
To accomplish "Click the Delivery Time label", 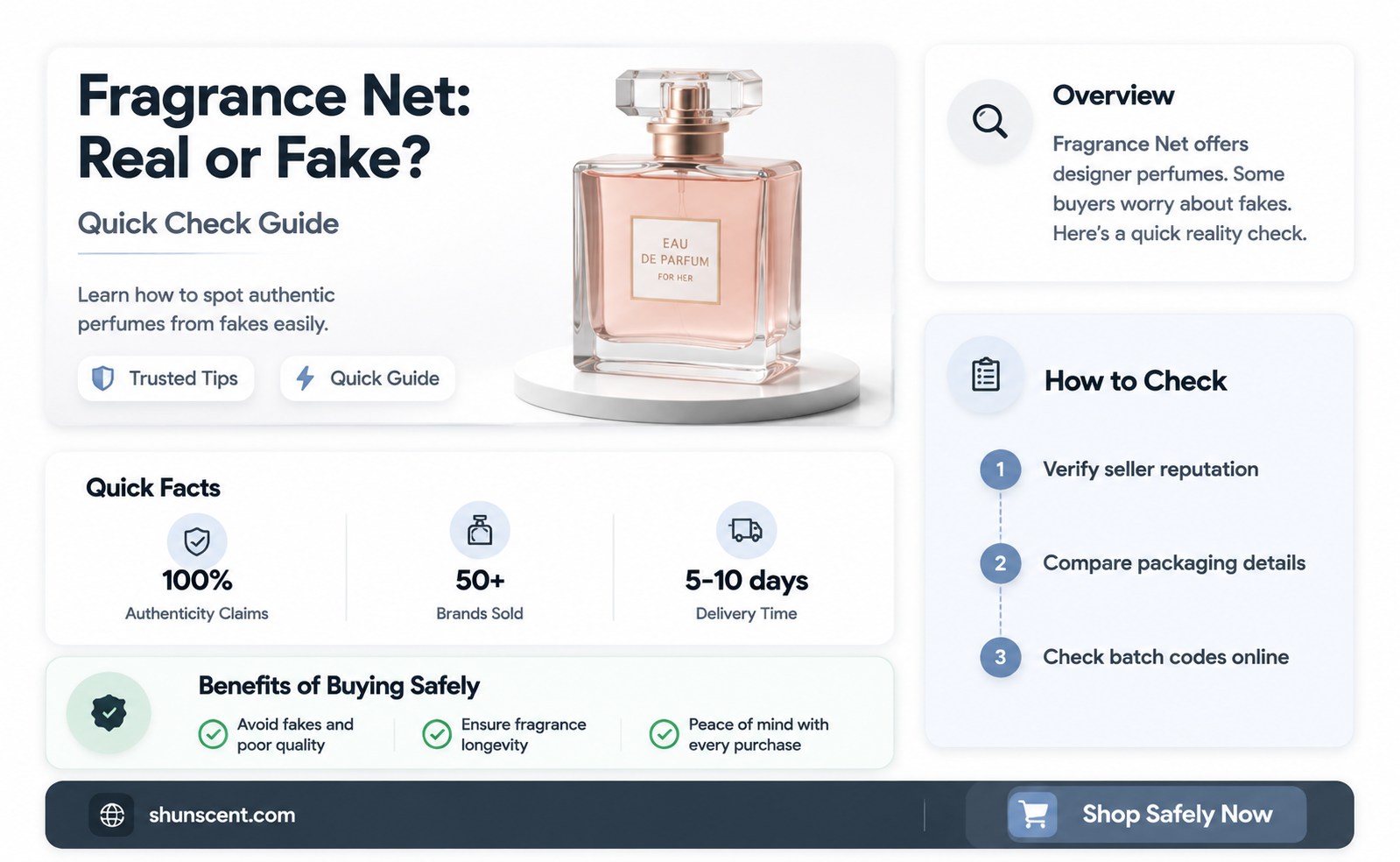I will coord(746,614).
